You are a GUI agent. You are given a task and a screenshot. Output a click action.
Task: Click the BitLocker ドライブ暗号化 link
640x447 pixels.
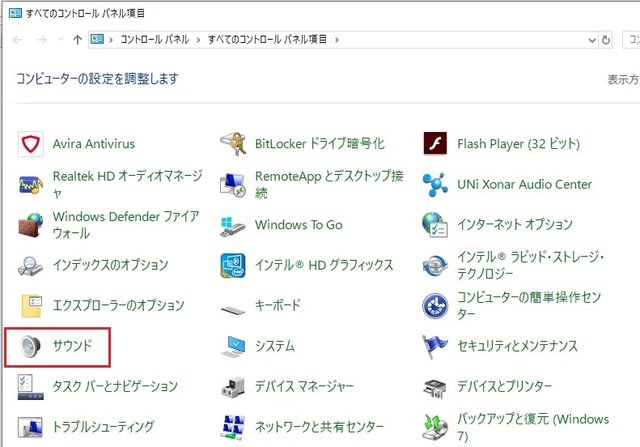(320, 144)
